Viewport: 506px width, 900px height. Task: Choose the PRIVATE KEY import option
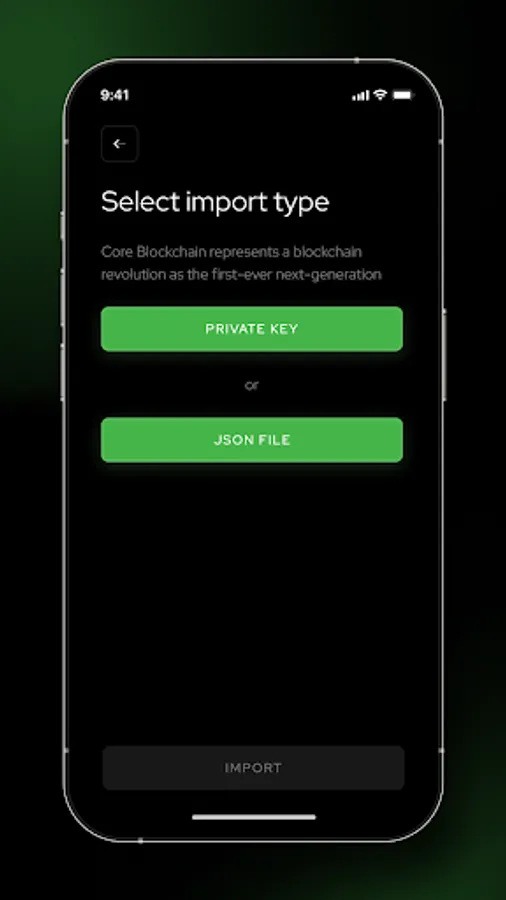point(252,329)
